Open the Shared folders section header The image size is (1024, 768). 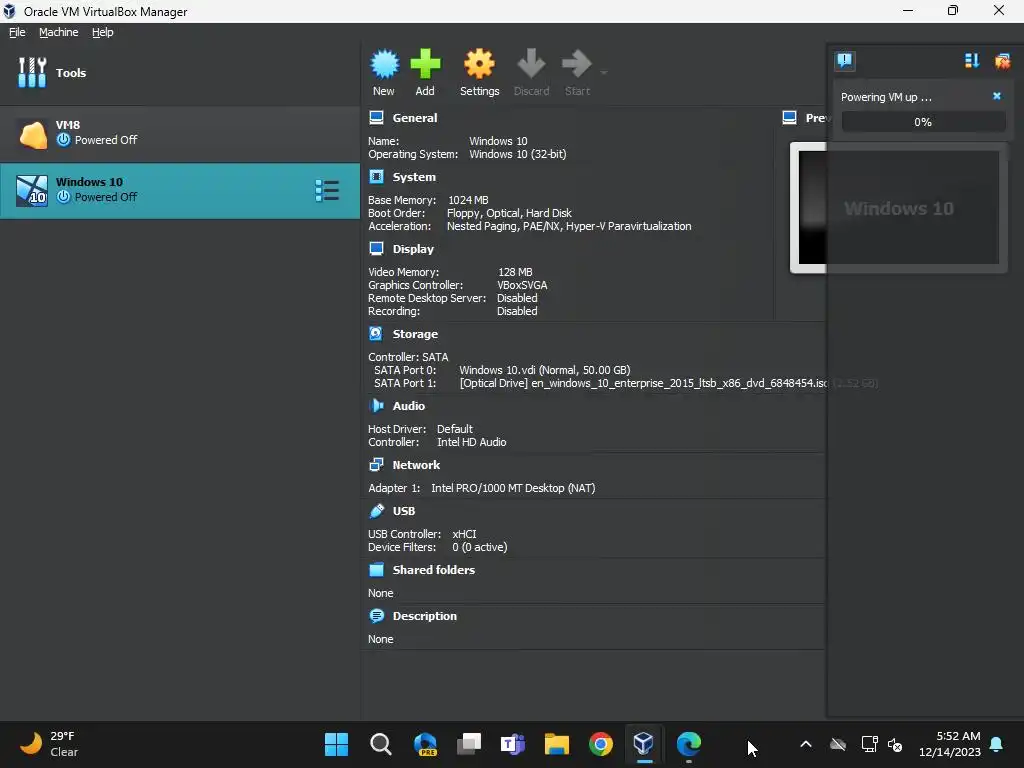point(434,570)
